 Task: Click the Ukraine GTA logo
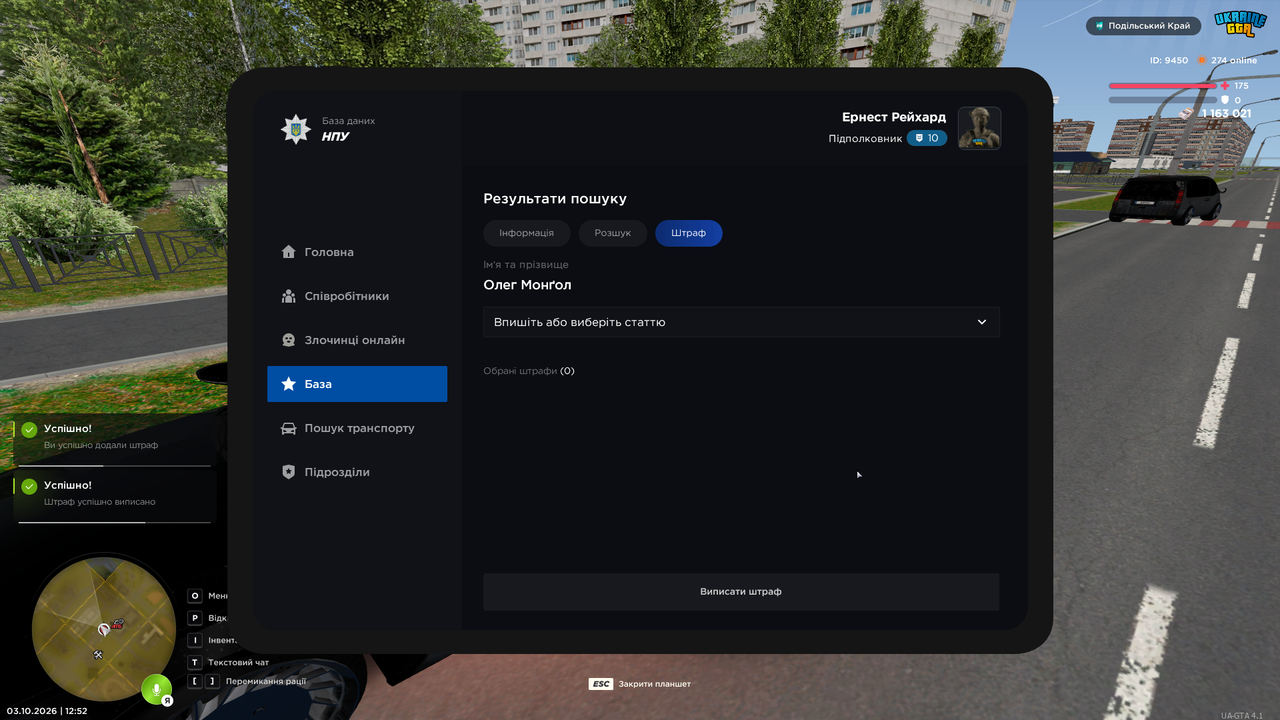[1240, 24]
